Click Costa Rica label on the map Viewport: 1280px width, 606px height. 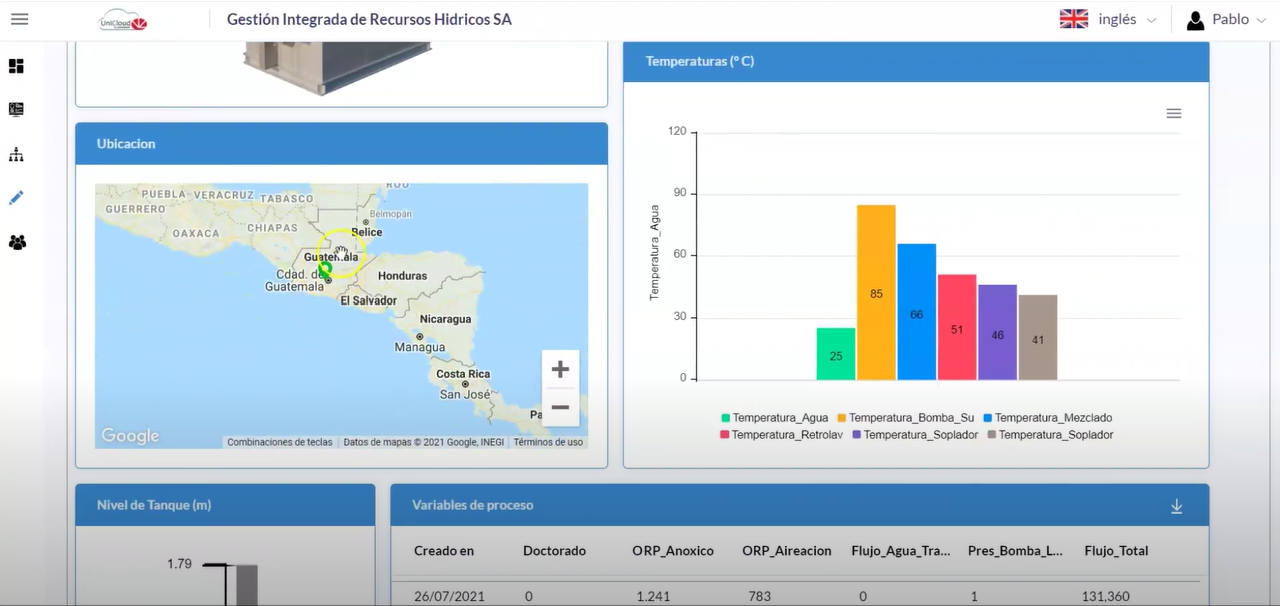click(x=463, y=374)
